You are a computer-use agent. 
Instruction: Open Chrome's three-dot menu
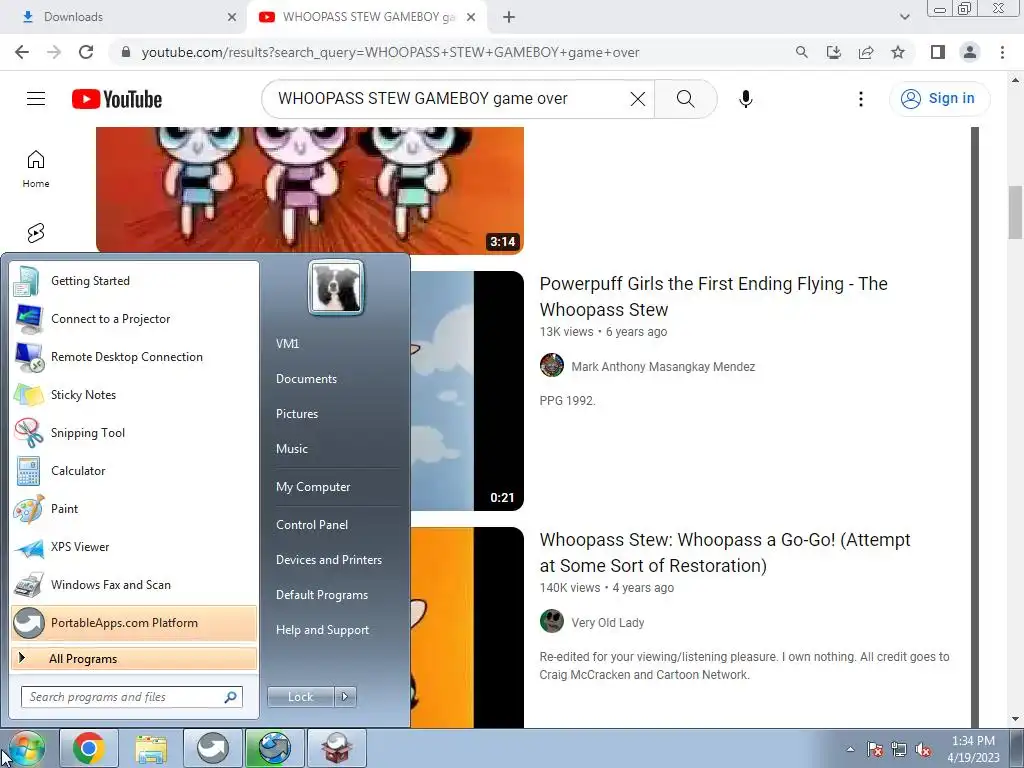(1002, 52)
